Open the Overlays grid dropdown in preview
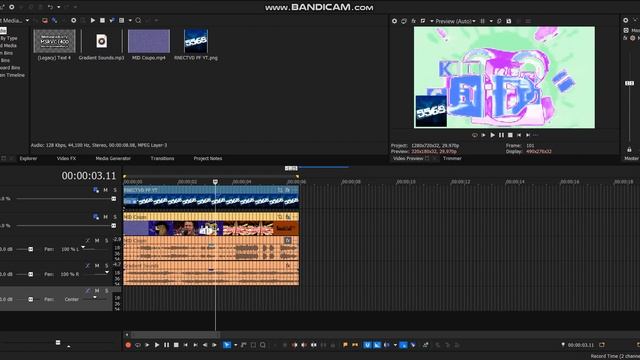This screenshot has width=640, height=360. tap(491, 21)
